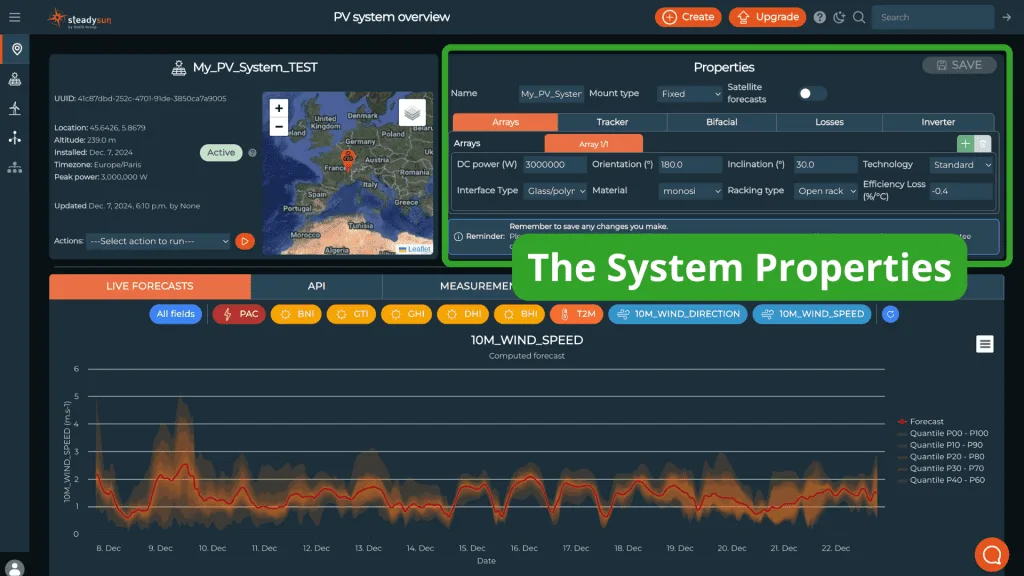Open the Mount type dropdown set to Fixed
This screenshot has height=576, width=1024.
[689, 94]
